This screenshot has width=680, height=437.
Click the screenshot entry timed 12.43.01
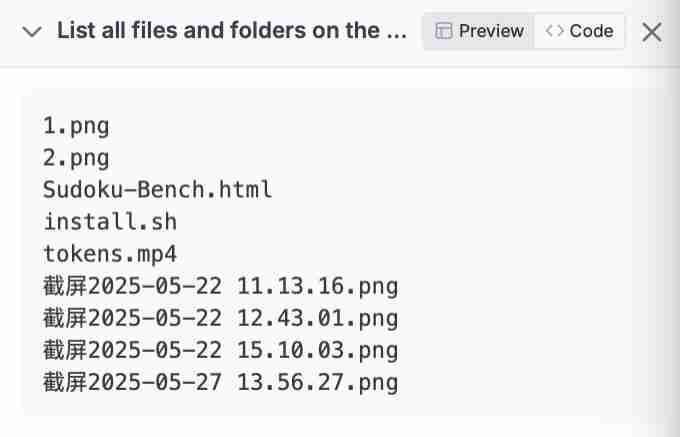[220, 319]
